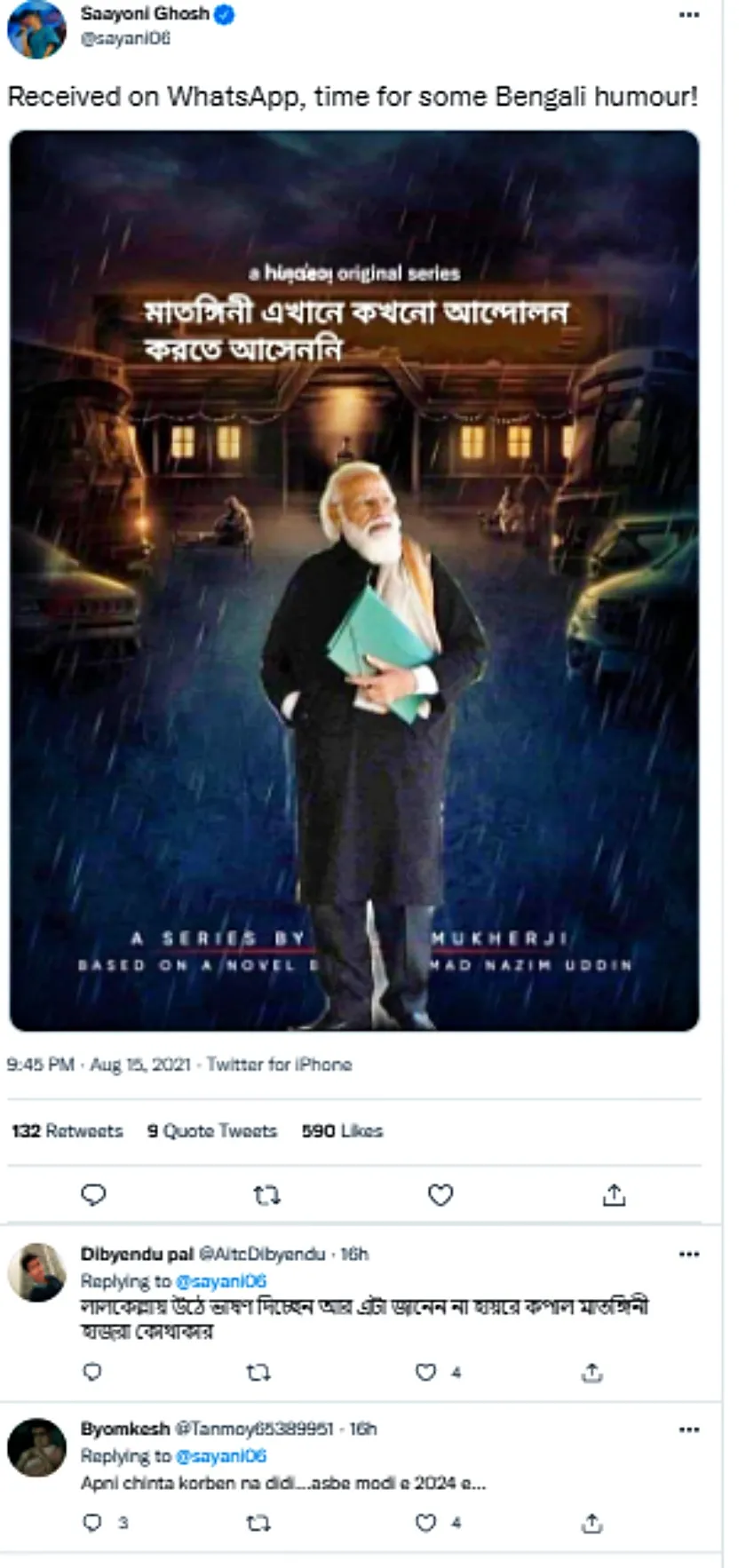Screen dimensions: 746x1568
Task: Retweet Byomkesh's reply
Action: [x=258, y=1523]
